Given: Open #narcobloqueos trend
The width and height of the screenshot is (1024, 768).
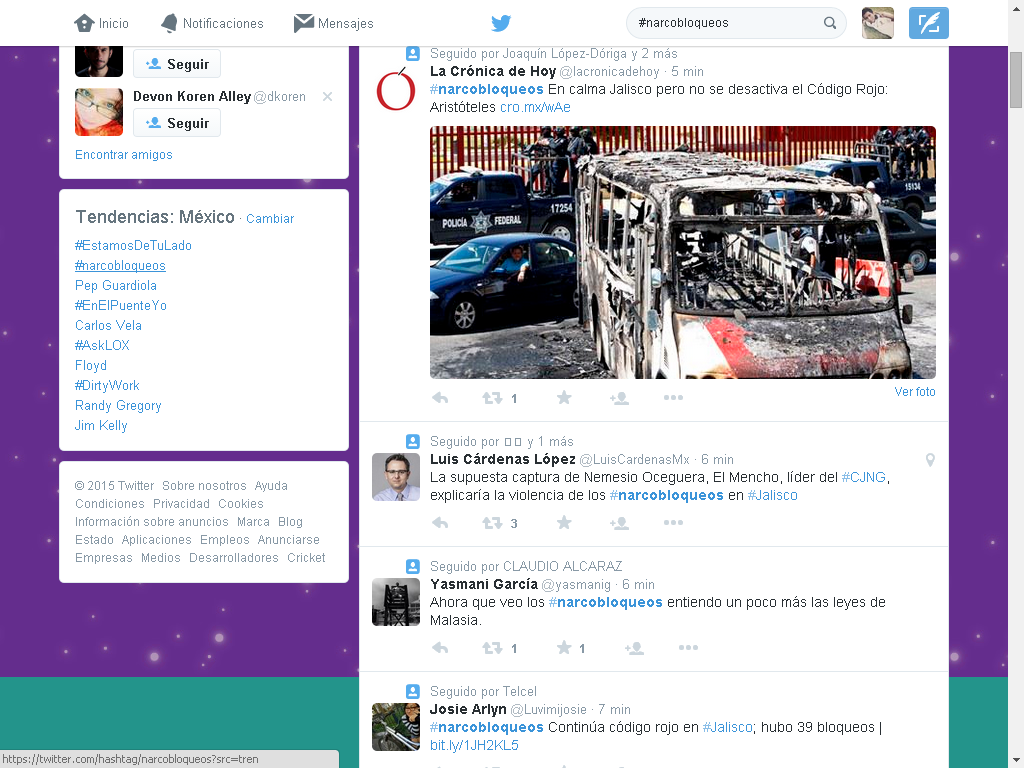Looking at the screenshot, I should [120, 266].
